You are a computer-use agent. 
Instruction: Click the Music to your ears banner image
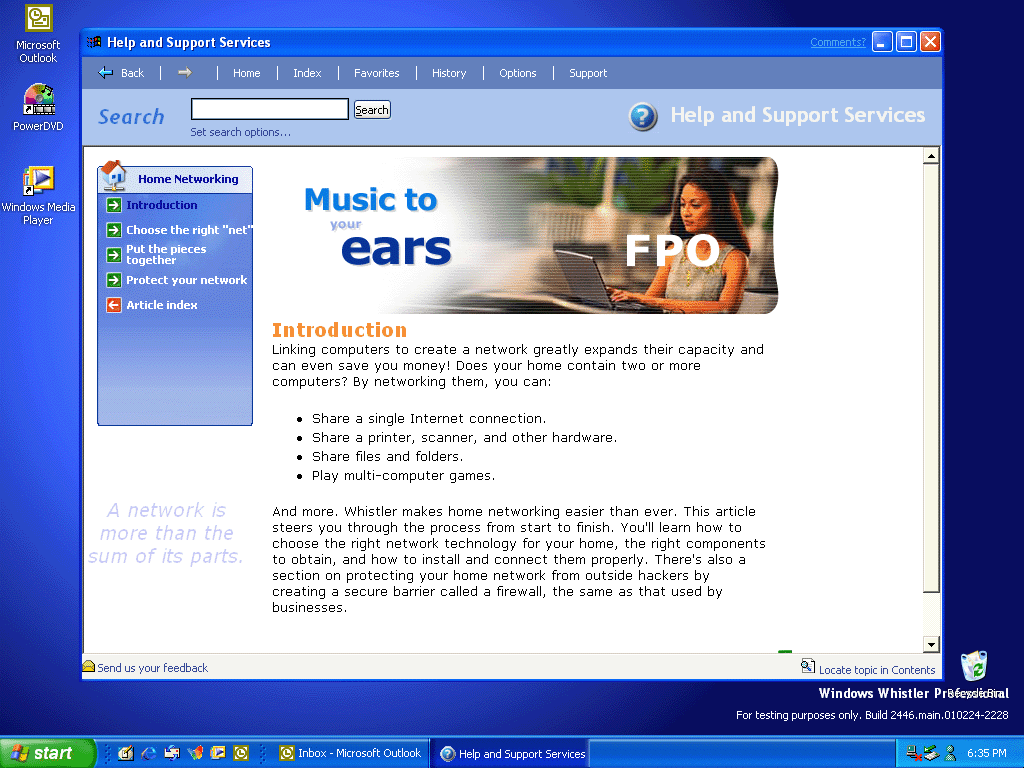tap(525, 235)
